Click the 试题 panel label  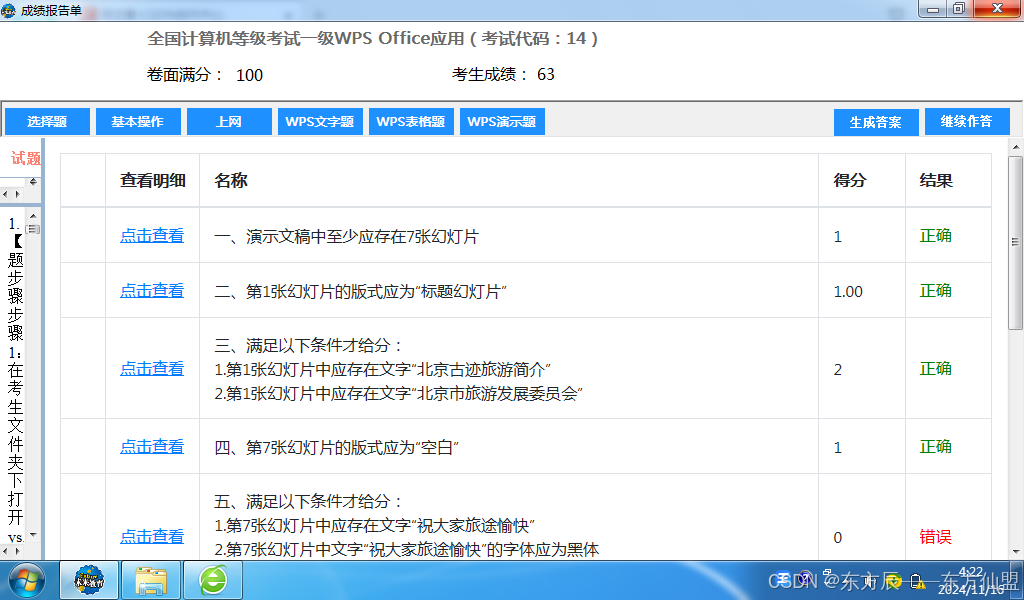click(x=25, y=158)
